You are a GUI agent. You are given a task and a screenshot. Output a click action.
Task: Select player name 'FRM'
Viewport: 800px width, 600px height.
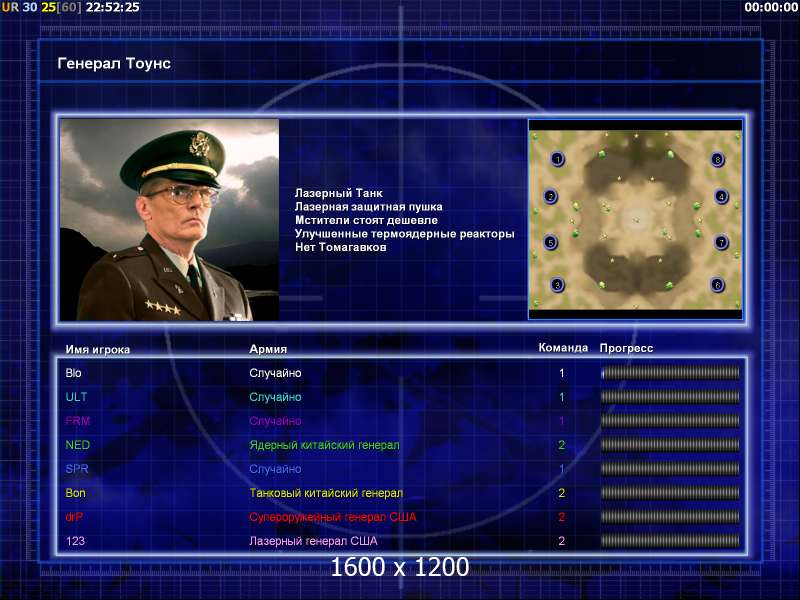[78, 421]
